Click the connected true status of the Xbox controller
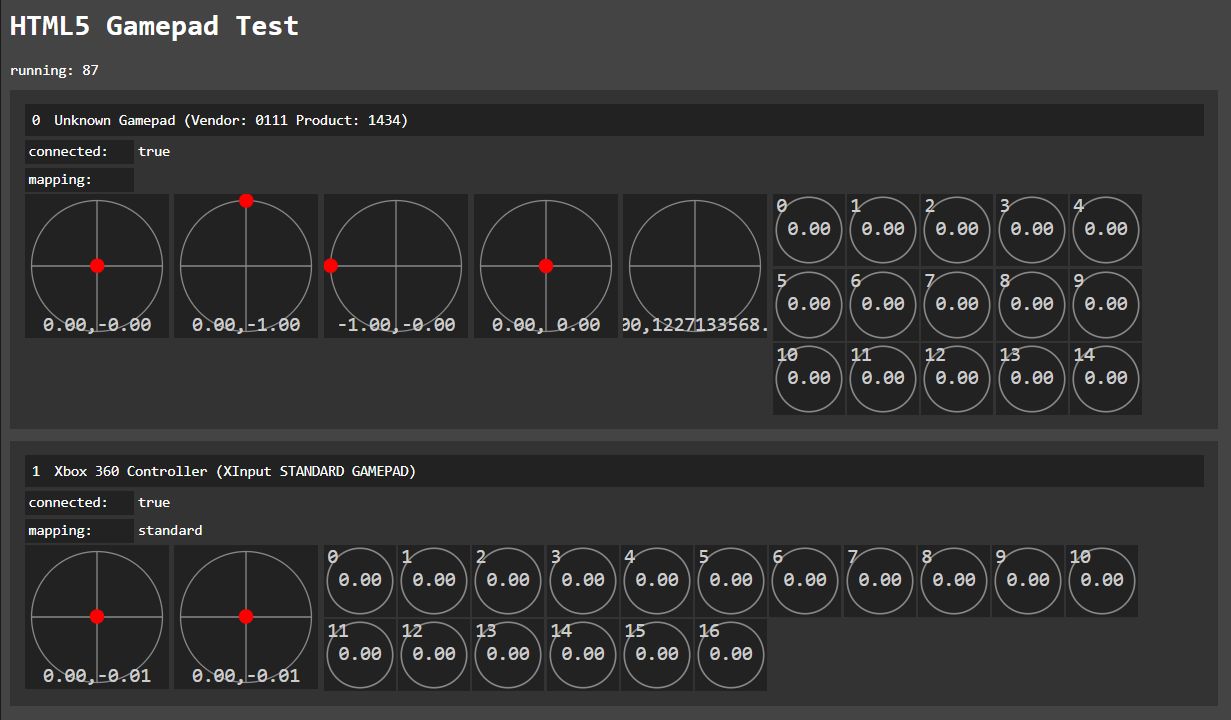 tap(155, 502)
